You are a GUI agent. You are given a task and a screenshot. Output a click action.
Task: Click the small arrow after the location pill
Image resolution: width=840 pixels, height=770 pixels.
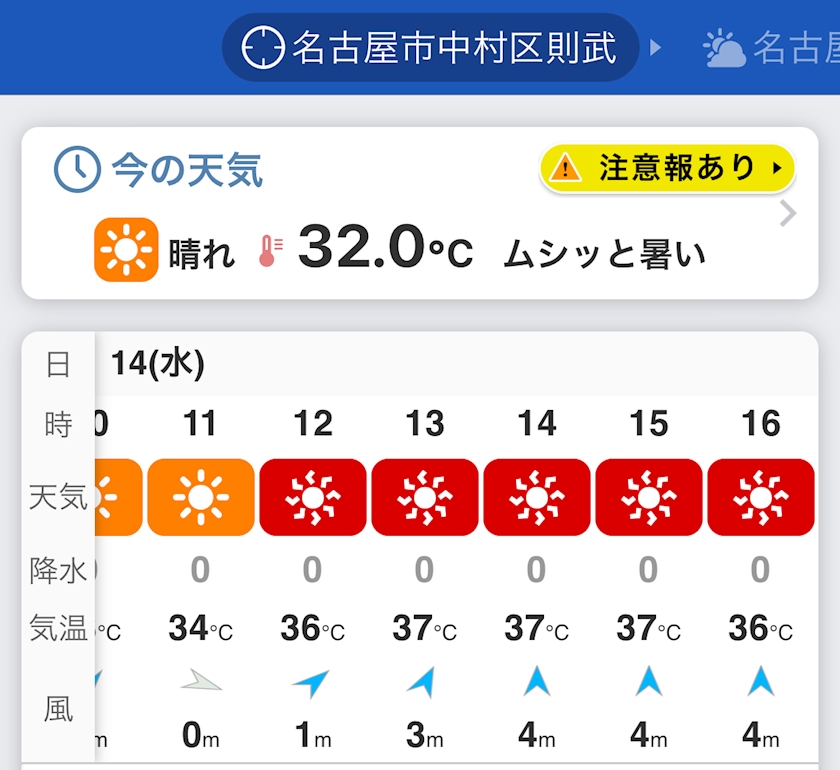pos(656,47)
